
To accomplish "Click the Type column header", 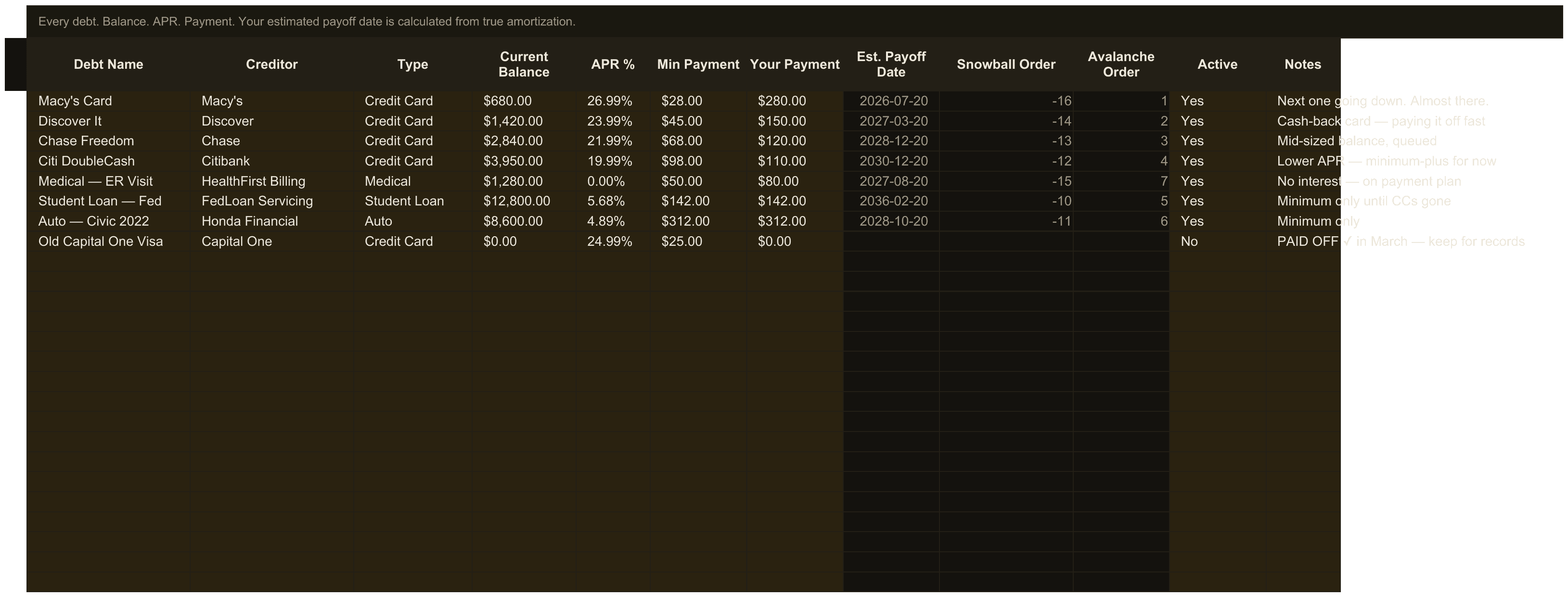I will pyautogui.click(x=413, y=64).
